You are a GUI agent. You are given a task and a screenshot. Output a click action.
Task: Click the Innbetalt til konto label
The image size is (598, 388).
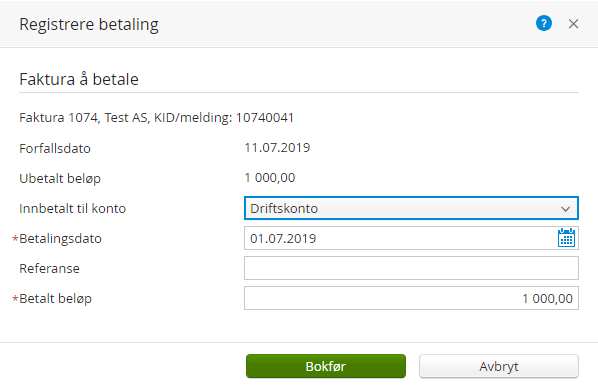72,209
